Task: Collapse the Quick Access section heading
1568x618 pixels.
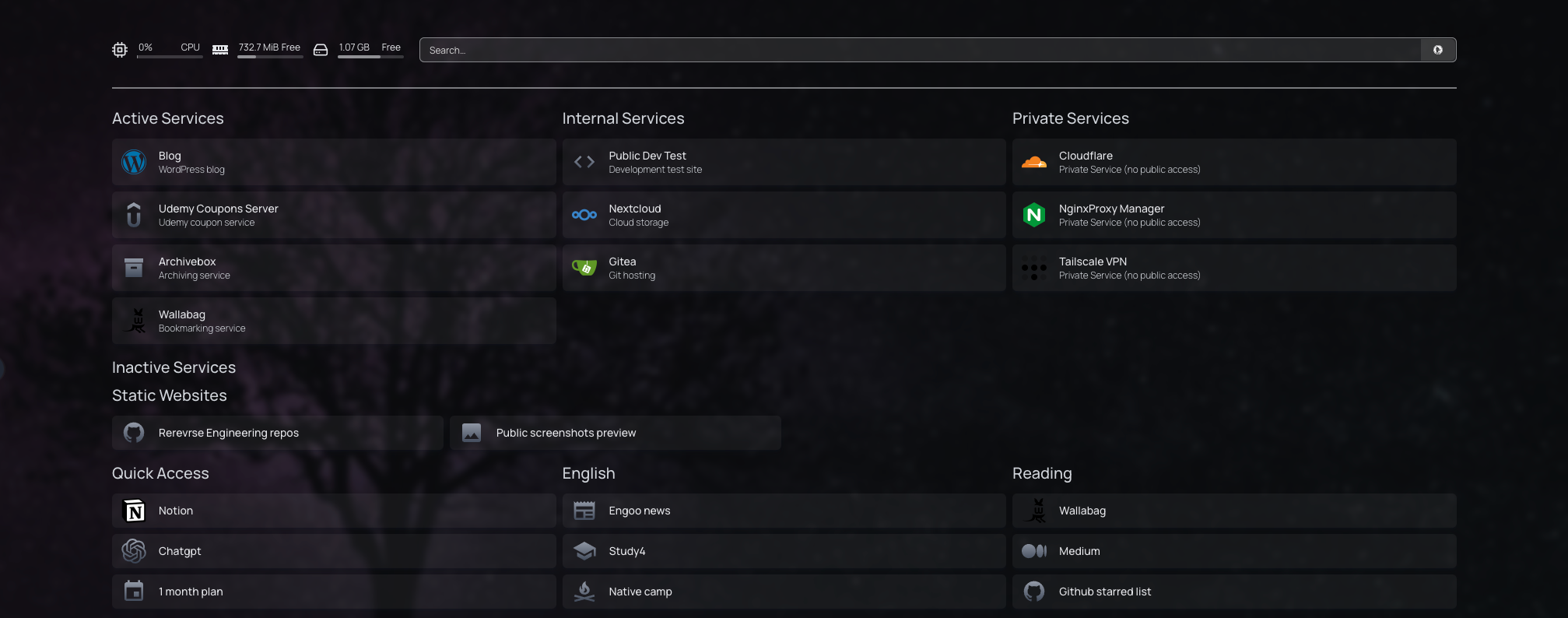Action: [160, 473]
